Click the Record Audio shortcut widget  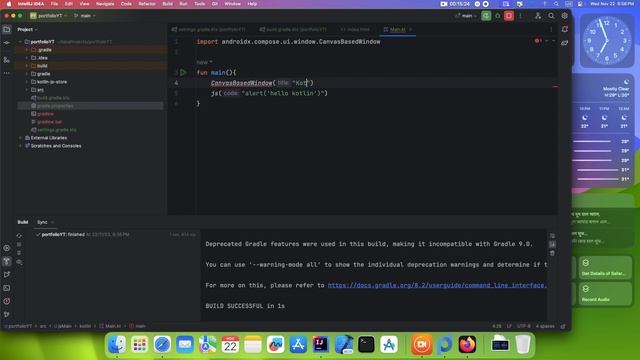(x=605, y=293)
